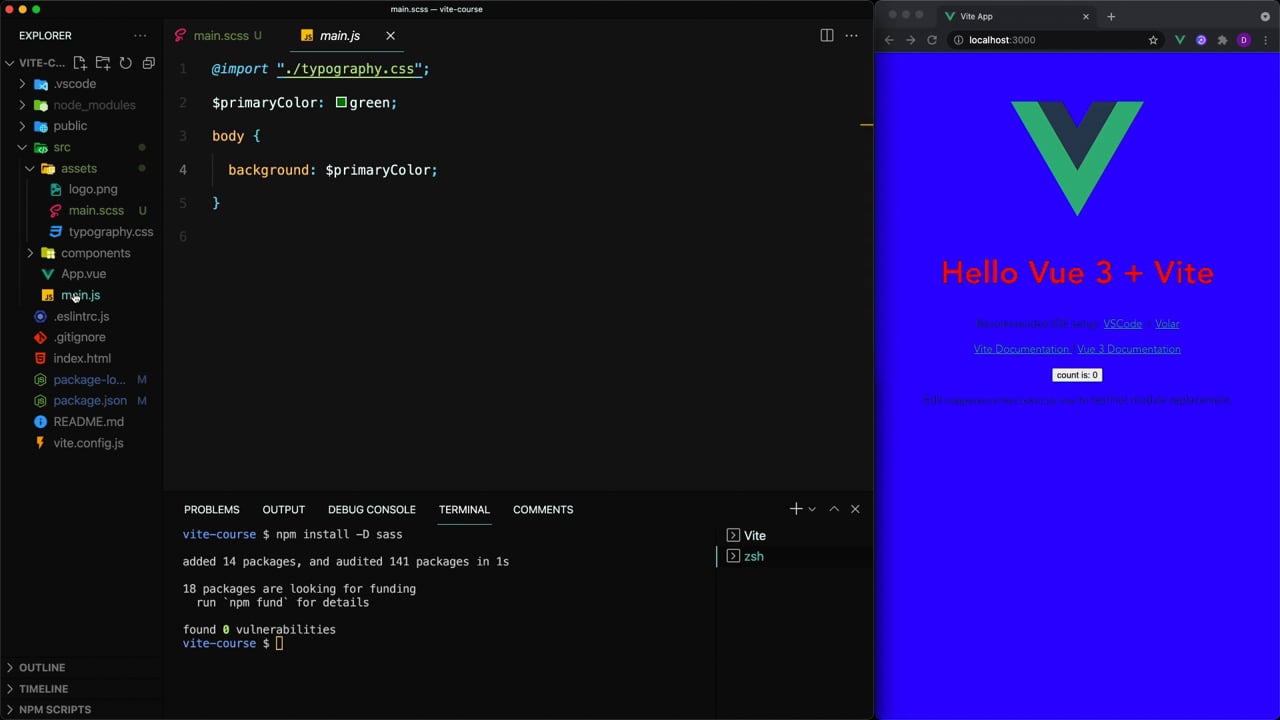Expand the components folder
This screenshot has height=720, width=1280.
[30, 253]
